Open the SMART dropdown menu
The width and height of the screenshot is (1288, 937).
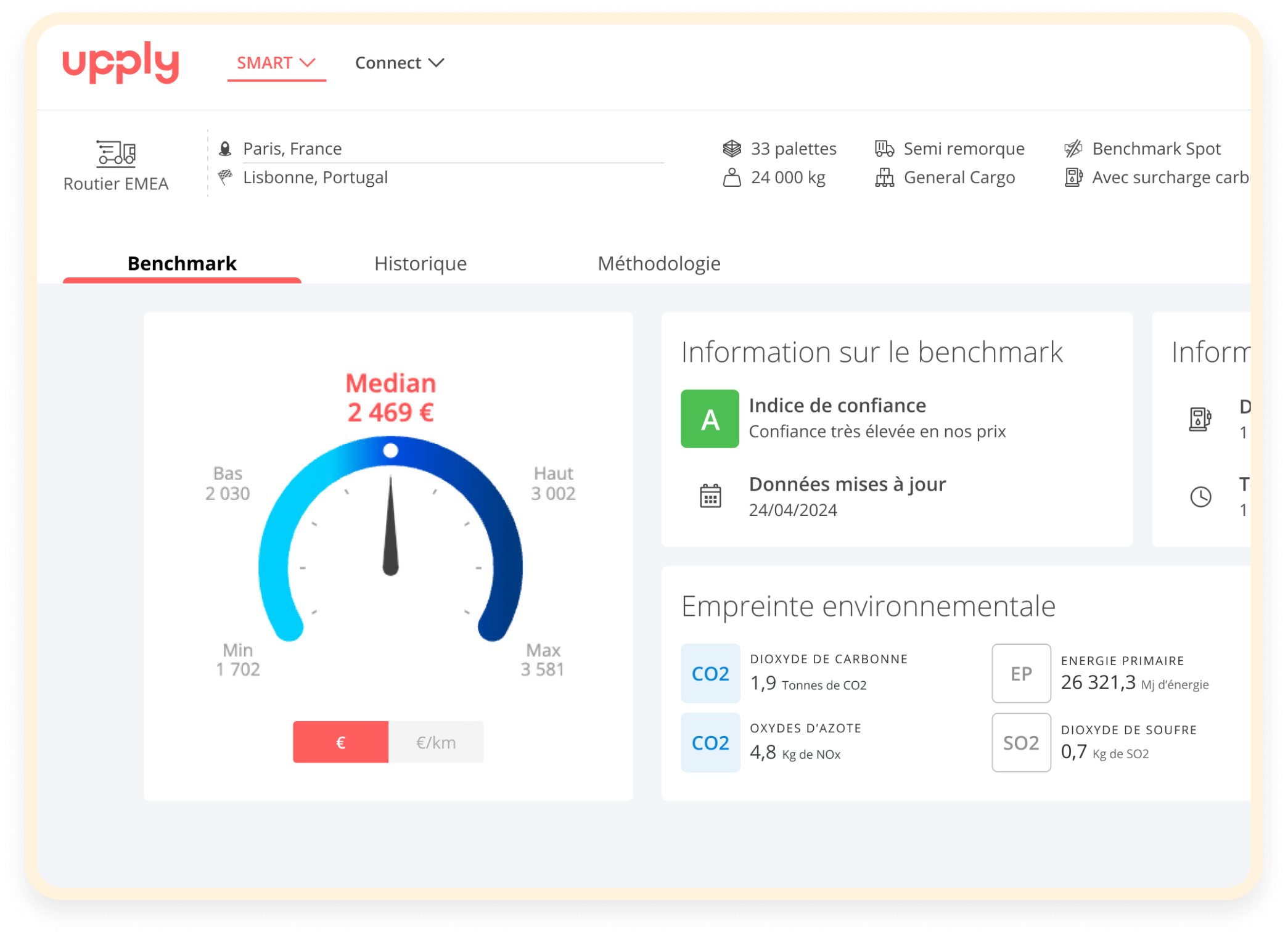point(276,63)
